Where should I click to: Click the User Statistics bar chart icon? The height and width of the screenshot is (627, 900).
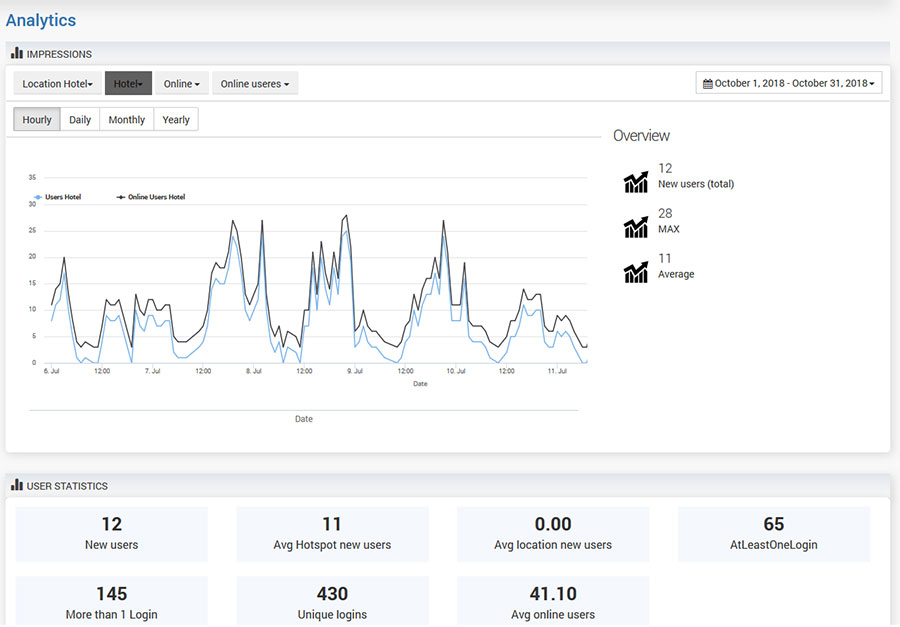[17, 485]
